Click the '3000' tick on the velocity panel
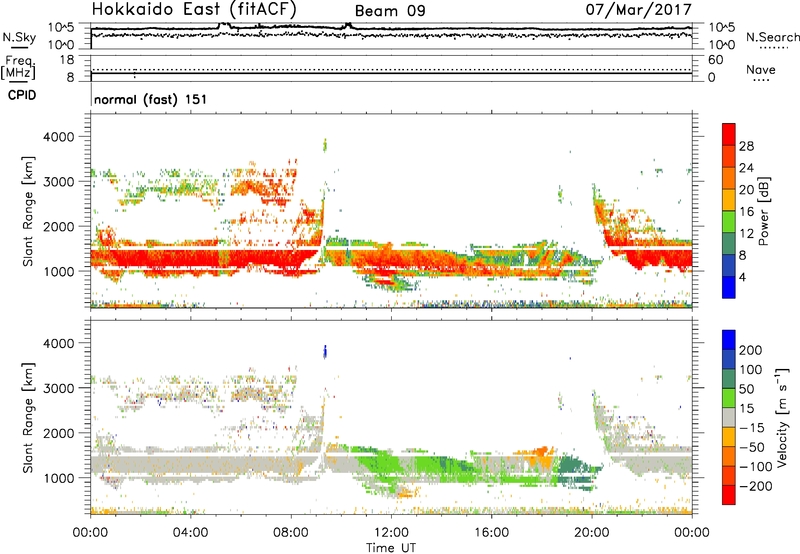800x554 pixels. pyautogui.click(x=59, y=388)
